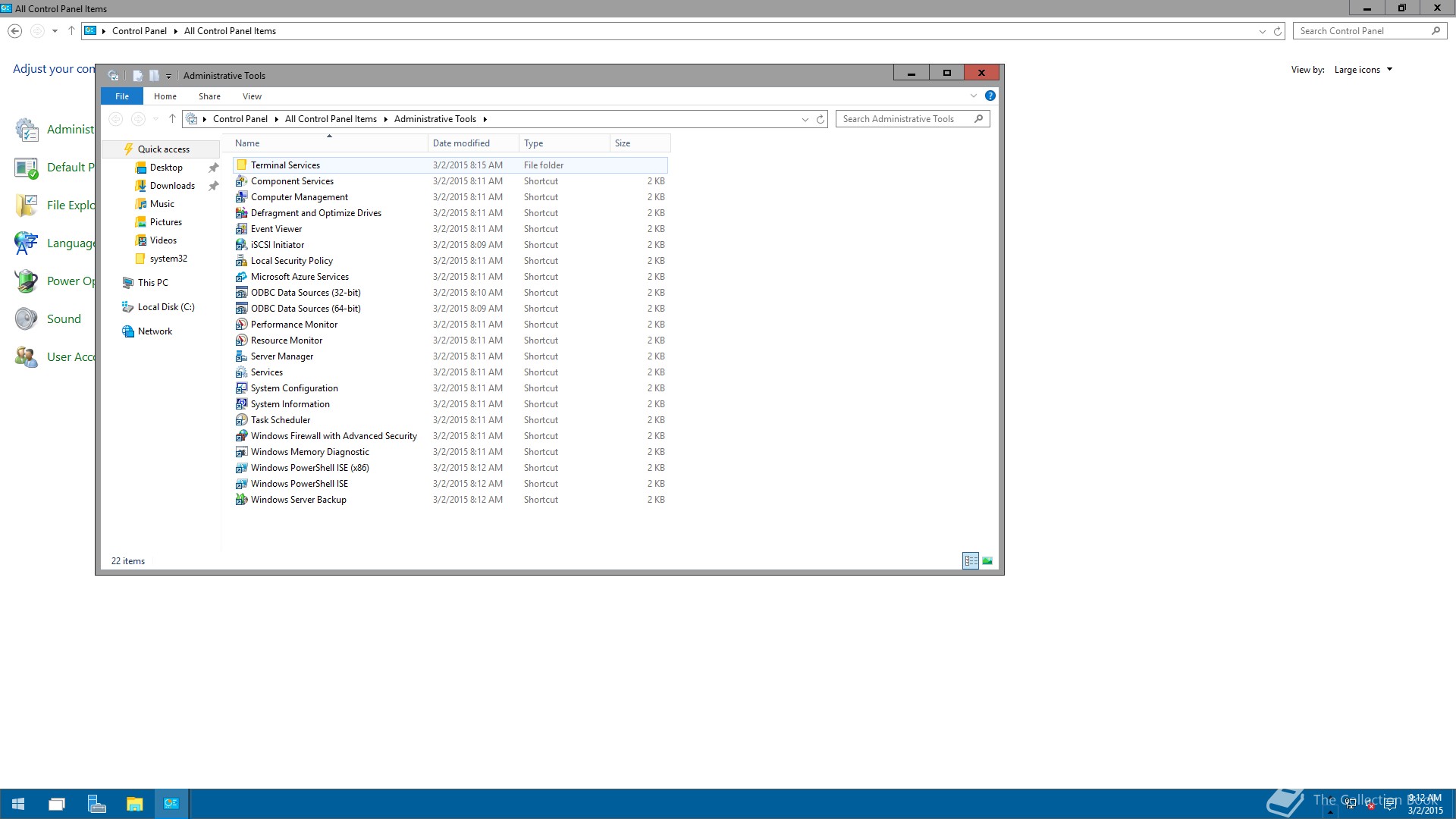This screenshot has width=1456, height=819.
Task: Go up one level with the up arrow
Action: [x=172, y=119]
